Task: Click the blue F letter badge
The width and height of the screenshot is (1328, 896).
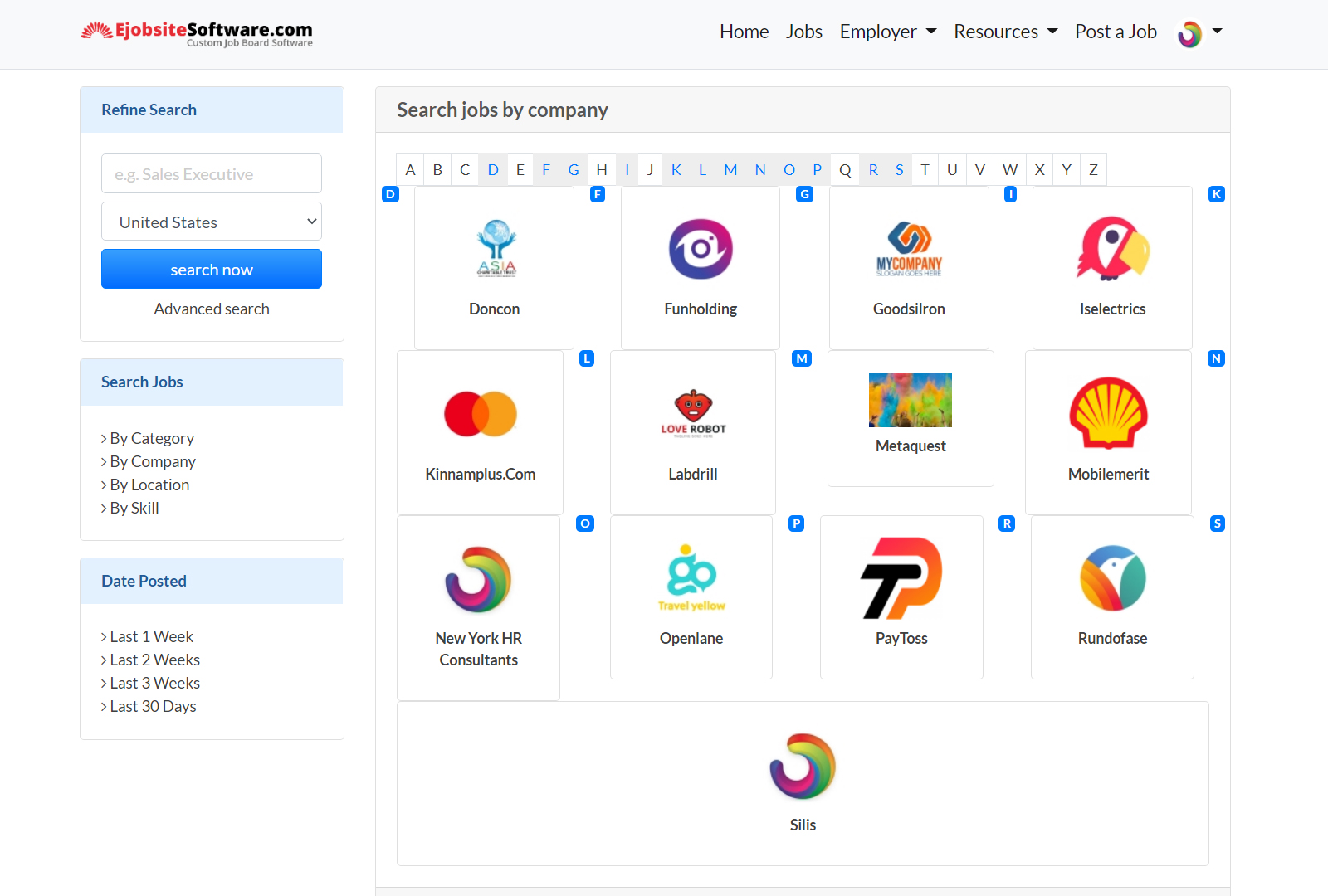Action: point(598,194)
